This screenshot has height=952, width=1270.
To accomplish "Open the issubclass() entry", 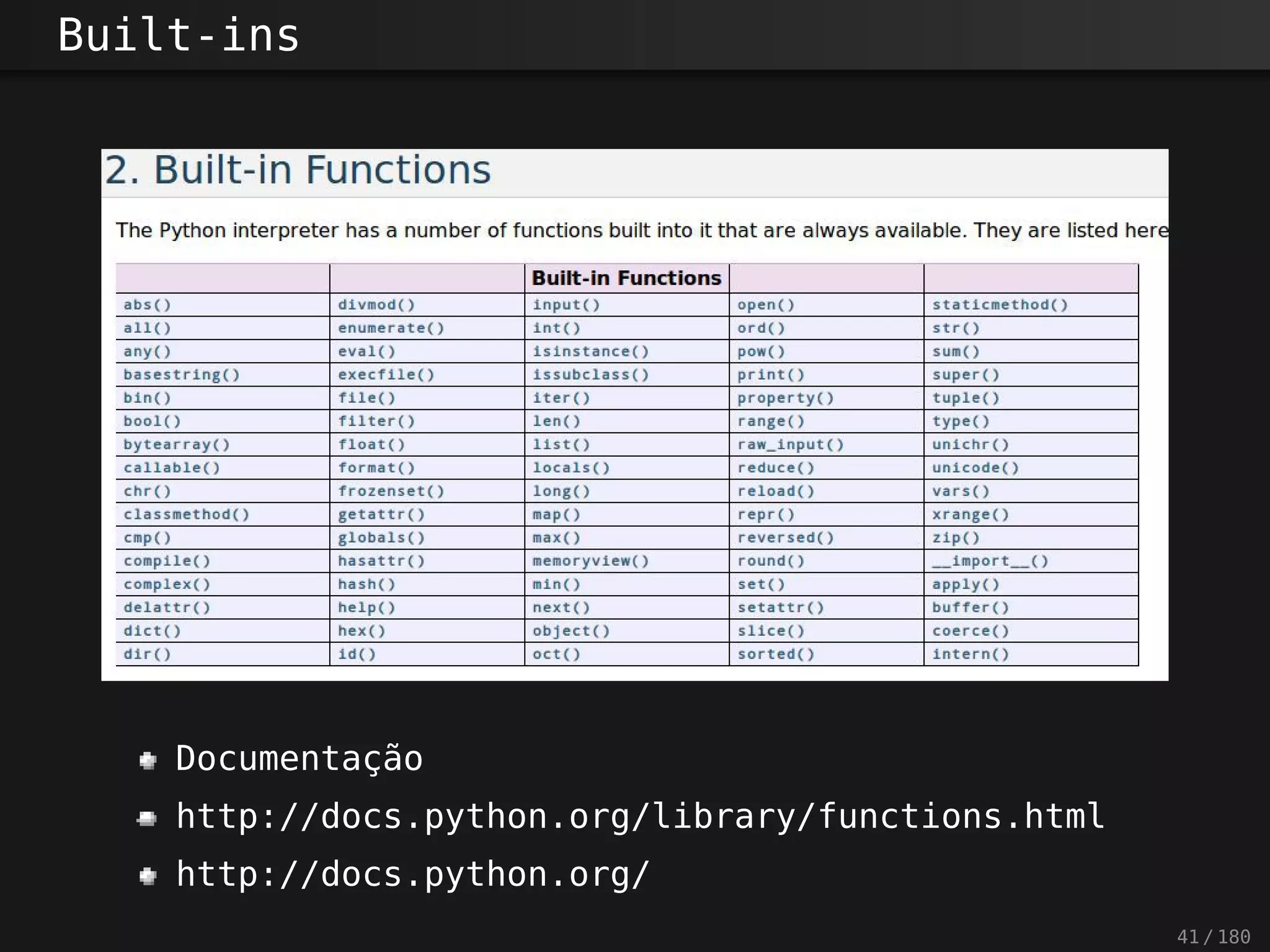I will [x=590, y=375].
